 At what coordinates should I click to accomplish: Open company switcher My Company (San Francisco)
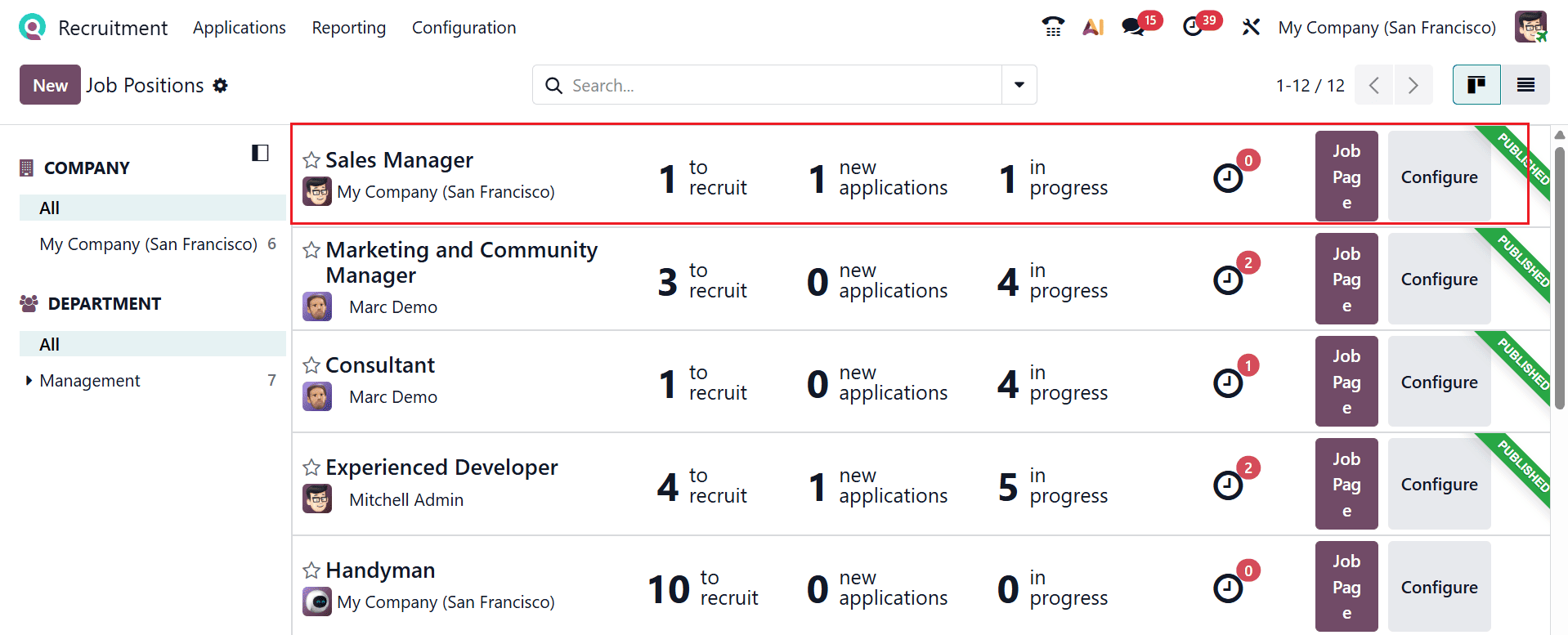[x=1387, y=28]
